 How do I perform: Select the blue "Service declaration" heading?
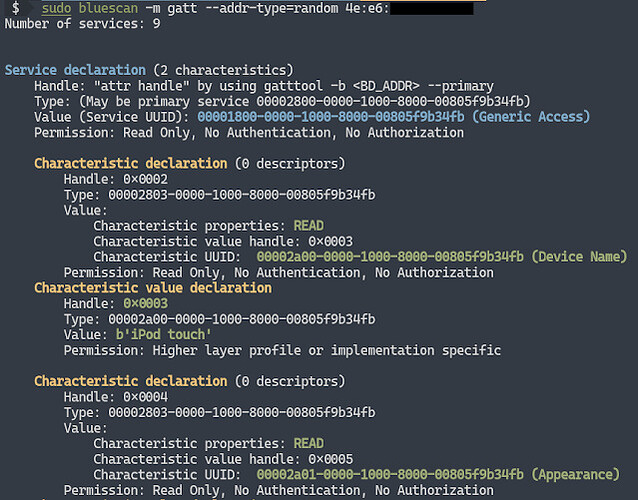(x=75, y=70)
